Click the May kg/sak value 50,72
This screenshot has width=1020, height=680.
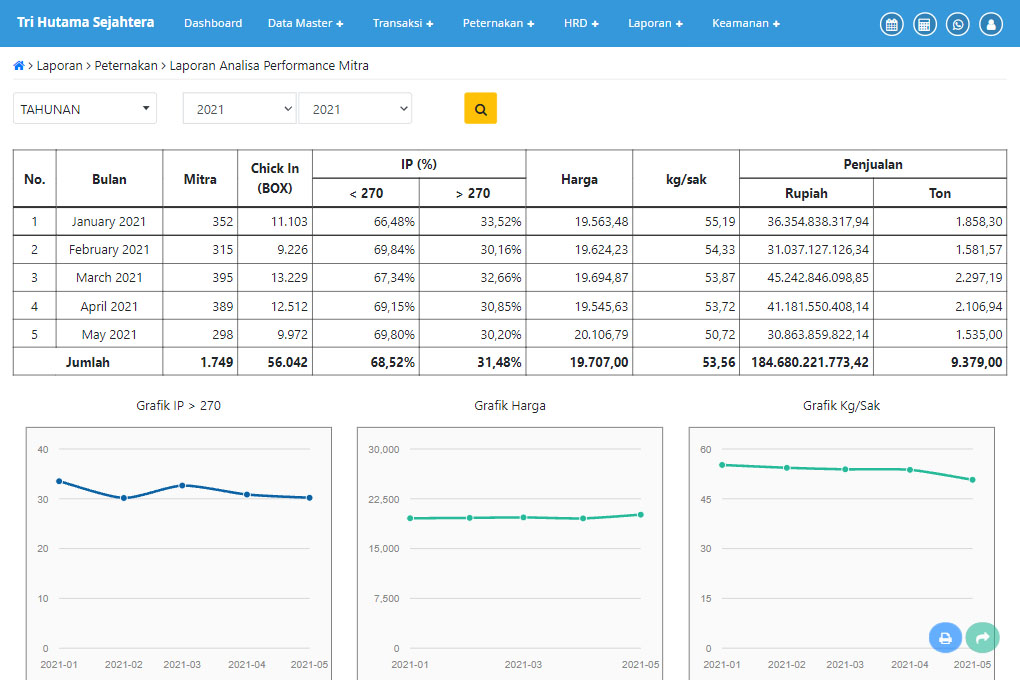pyautogui.click(x=720, y=334)
